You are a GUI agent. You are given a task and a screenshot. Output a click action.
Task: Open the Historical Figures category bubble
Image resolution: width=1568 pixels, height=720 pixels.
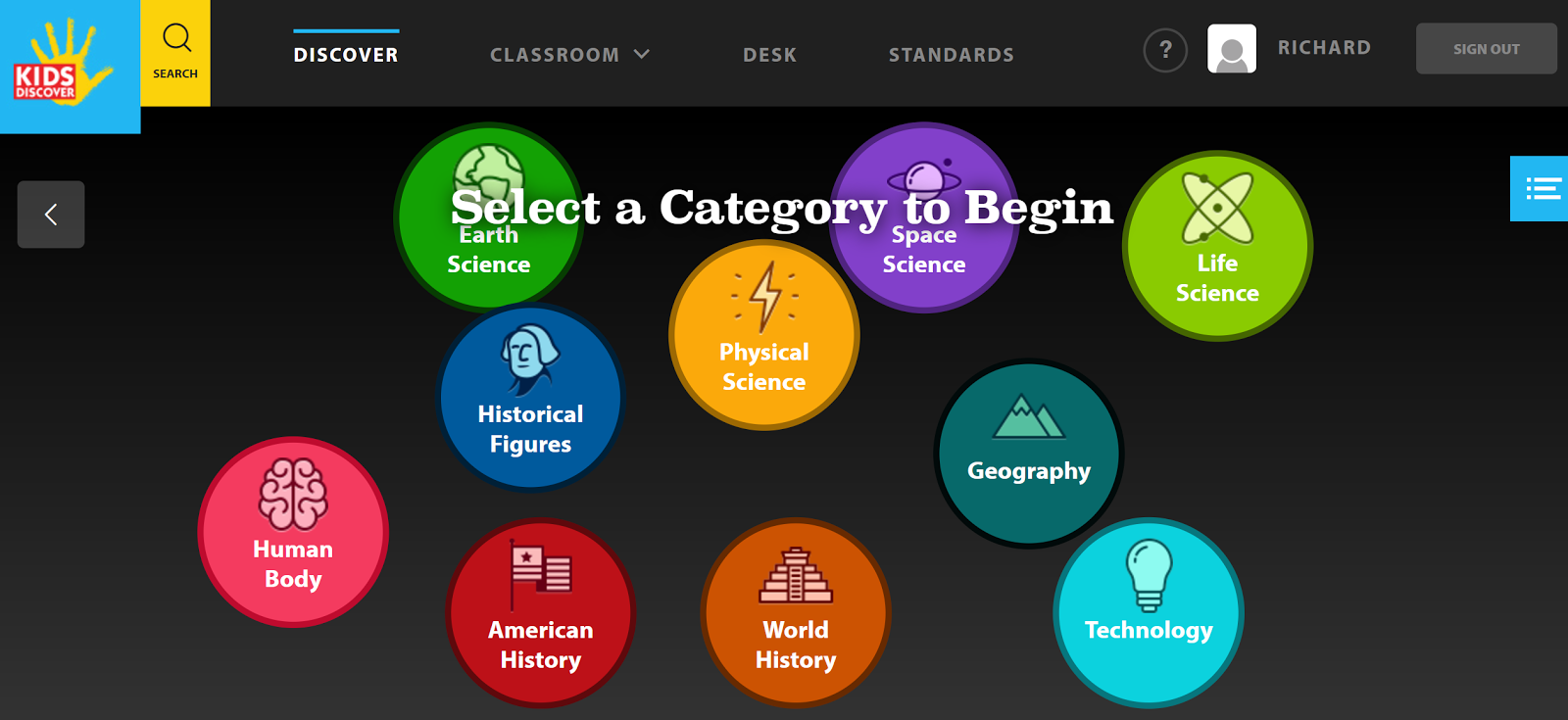point(530,398)
